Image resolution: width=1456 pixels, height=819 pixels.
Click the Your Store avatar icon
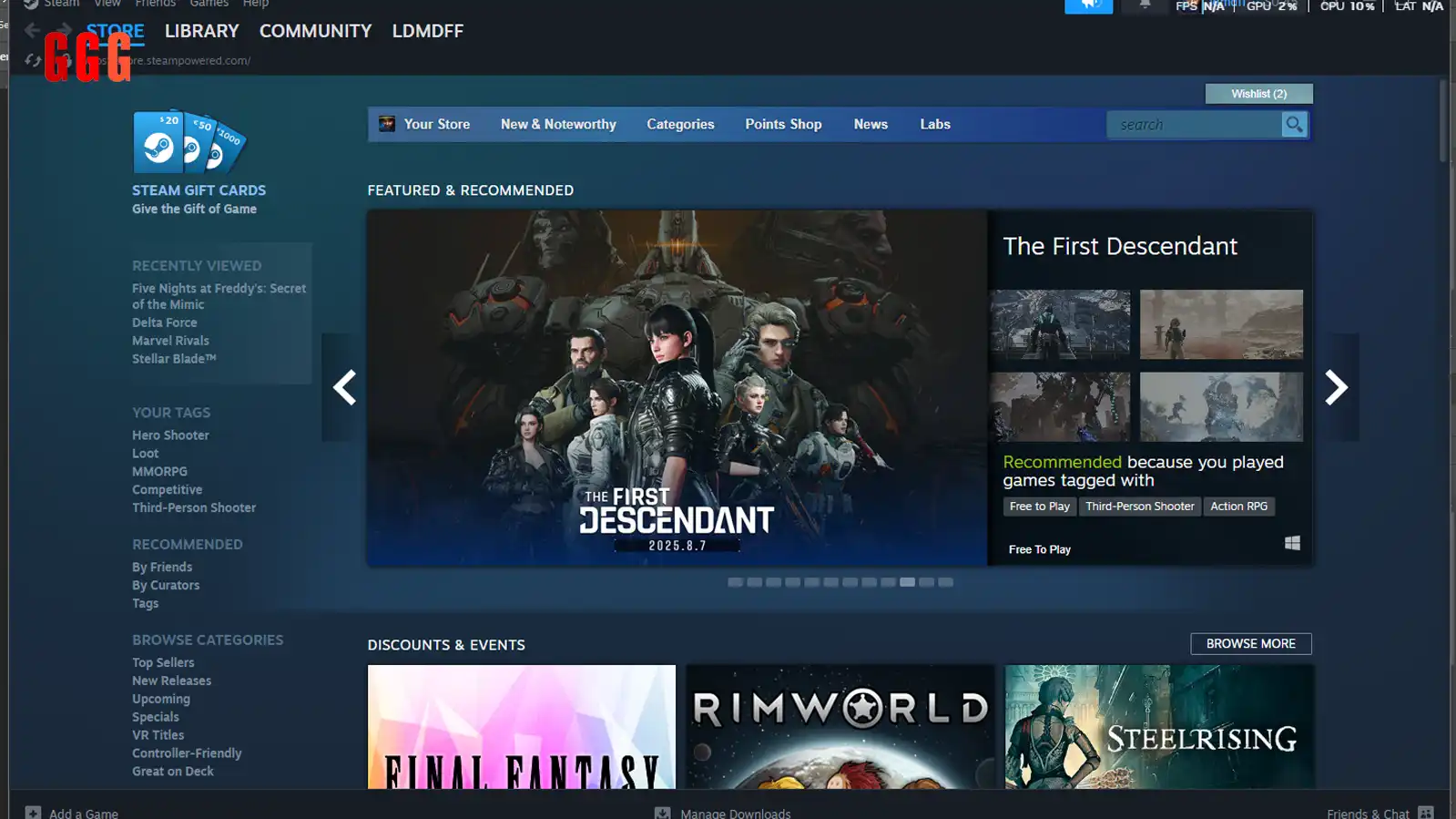click(x=387, y=124)
